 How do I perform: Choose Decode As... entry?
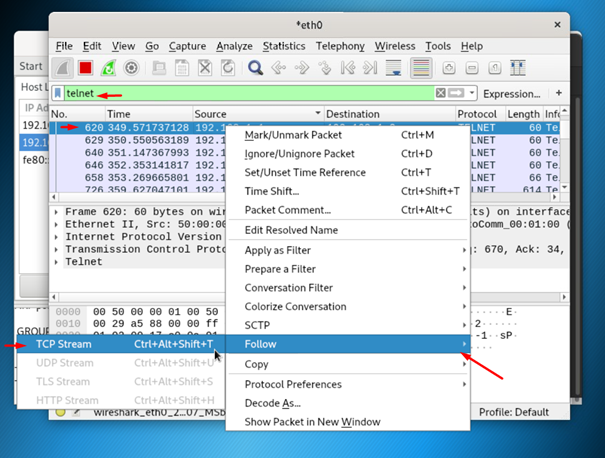click(348, 403)
